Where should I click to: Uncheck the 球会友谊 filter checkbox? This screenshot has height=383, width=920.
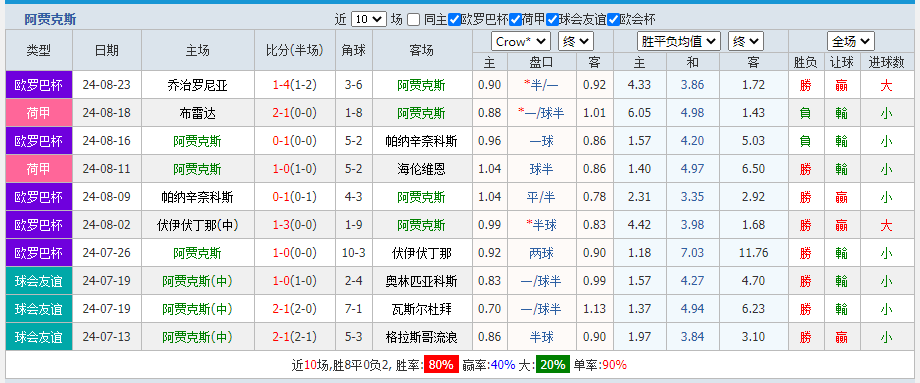click(552, 19)
